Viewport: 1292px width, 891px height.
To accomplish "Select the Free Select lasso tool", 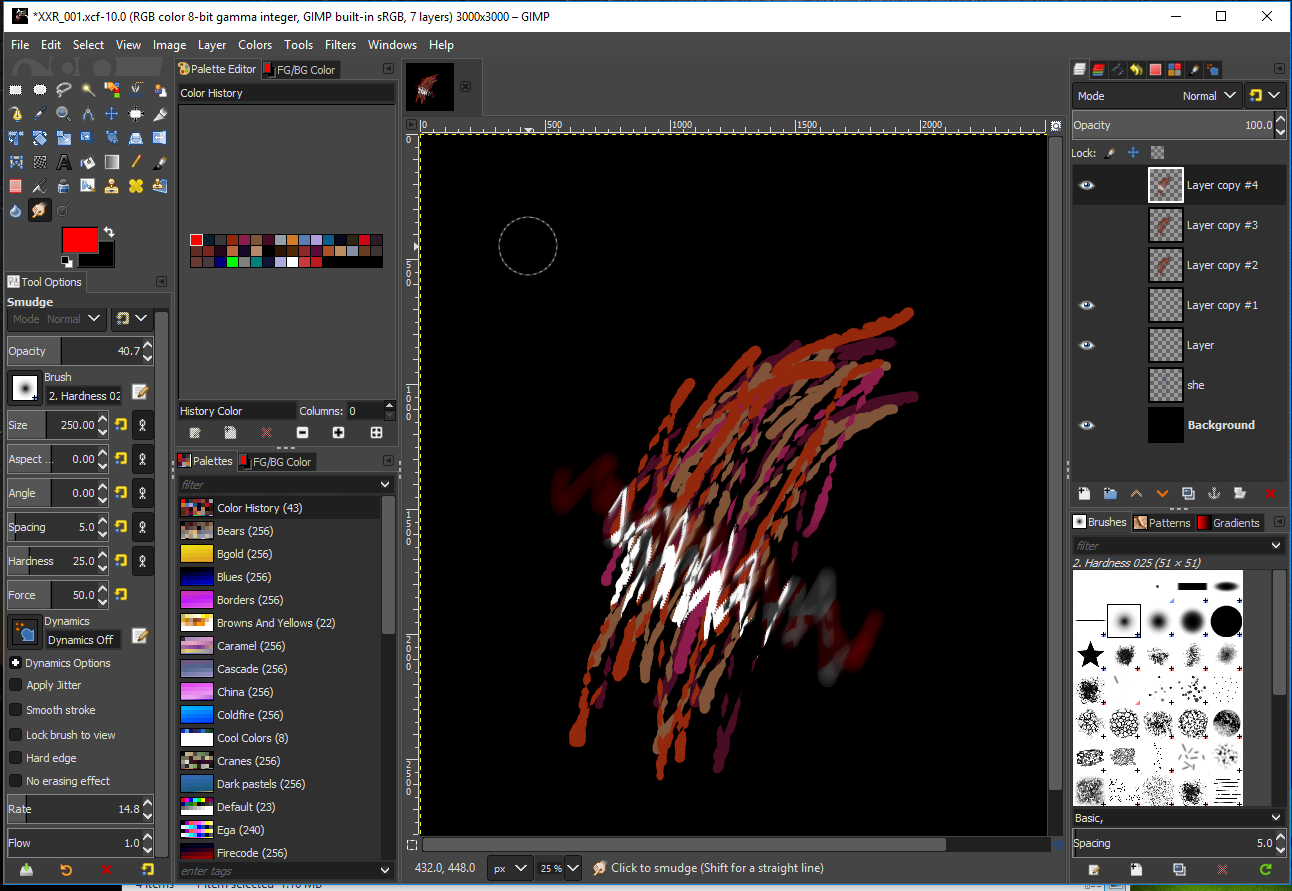I will [64, 90].
